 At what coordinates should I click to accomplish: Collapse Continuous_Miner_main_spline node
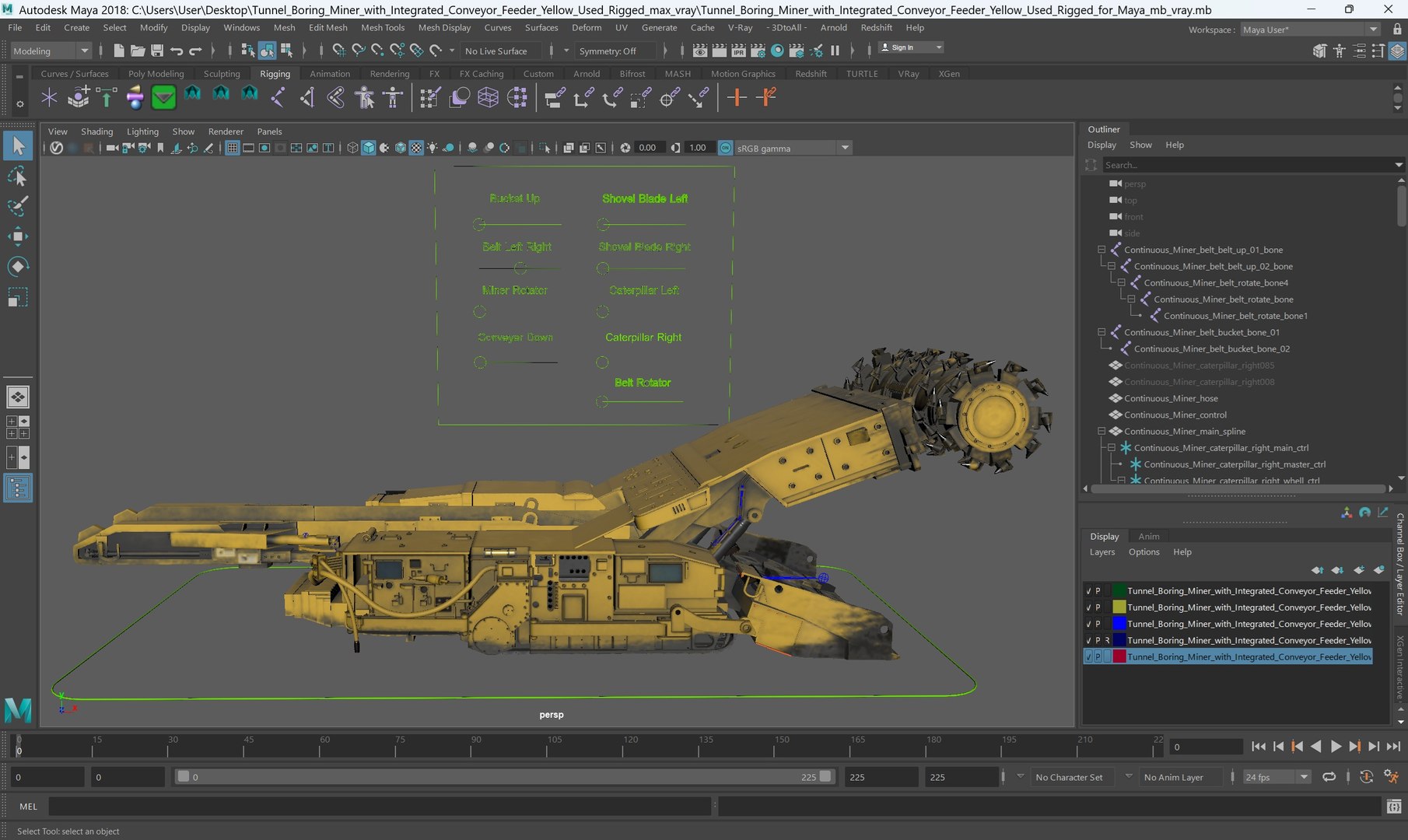point(1102,431)
